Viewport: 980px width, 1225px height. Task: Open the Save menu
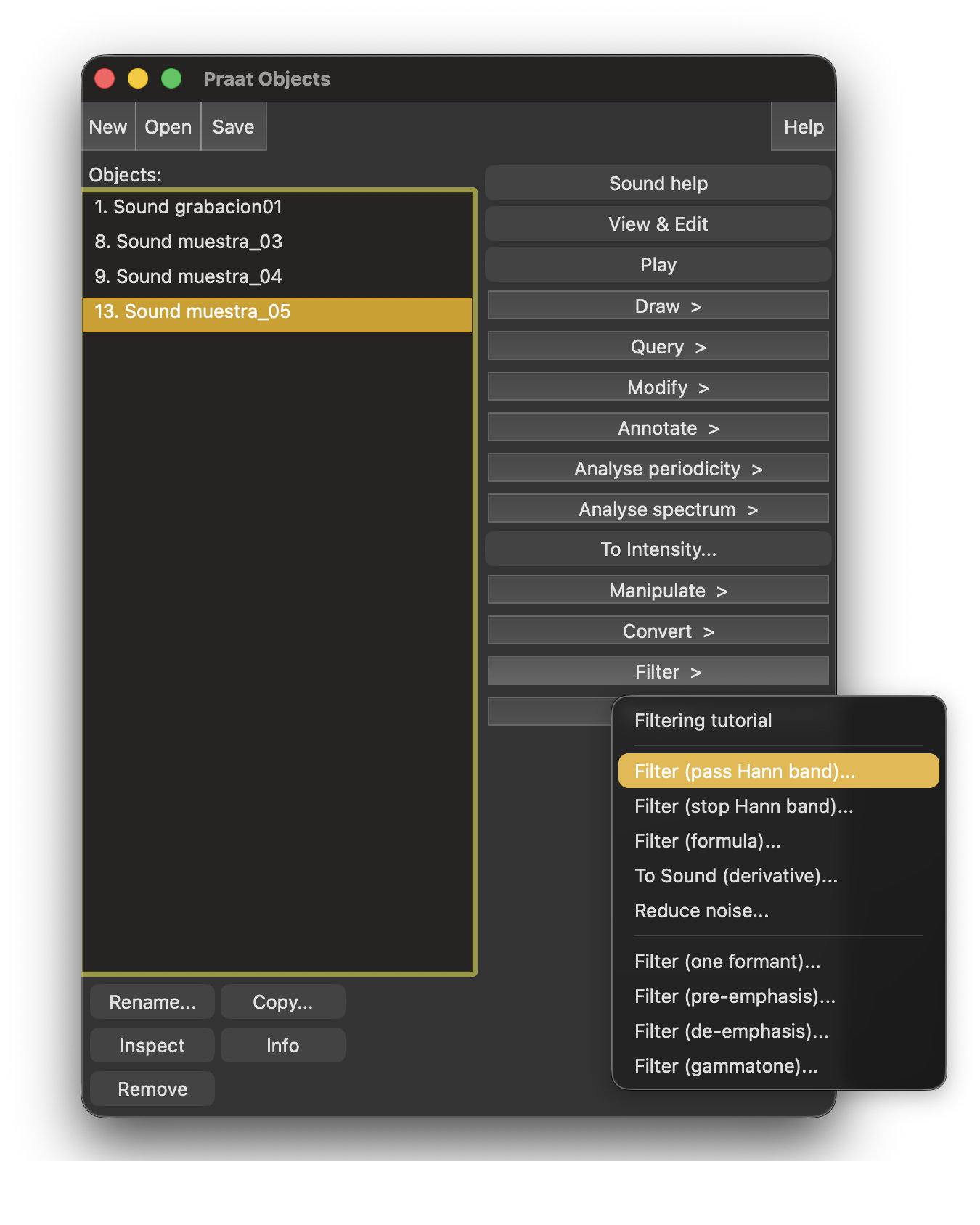click(233, 127)
